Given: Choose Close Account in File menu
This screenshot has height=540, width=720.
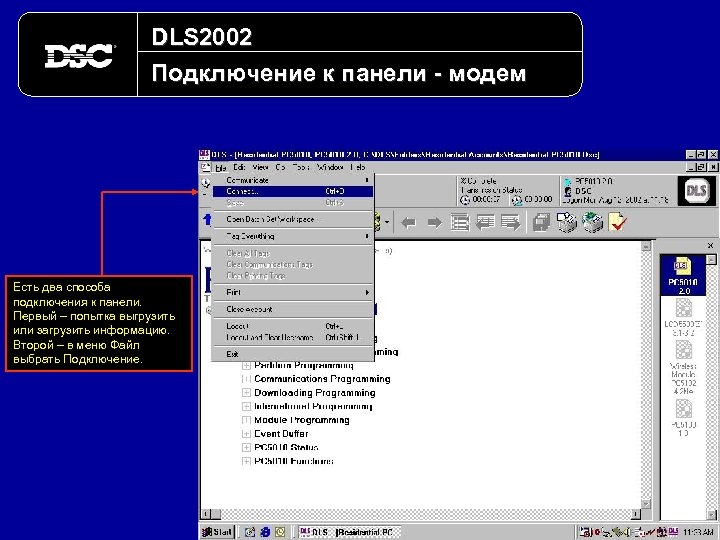Looking at the screenshot, I should coord(293,309).
